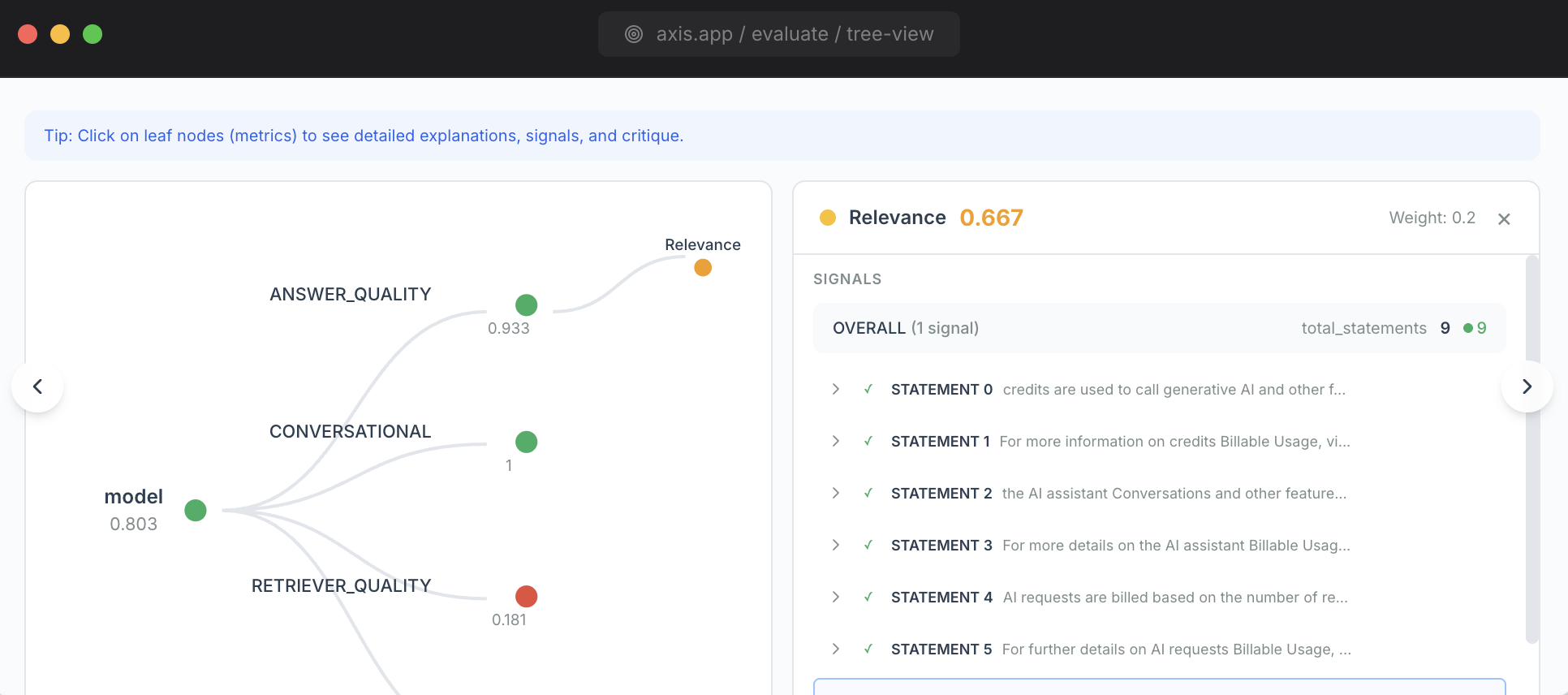Click the STATEMENT 1 green checkmark
This screenshot has height=695, width=1568.
click(868, 442)
